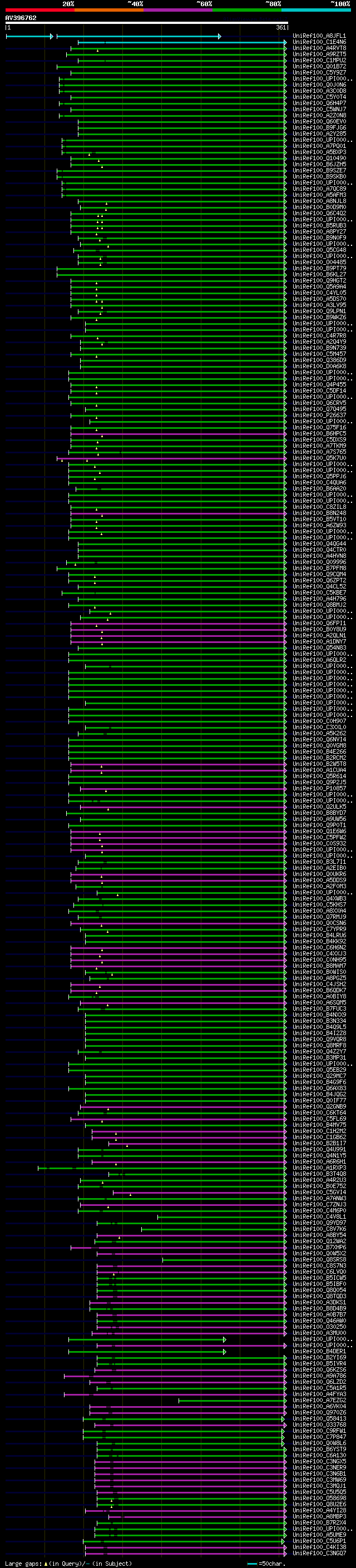
Task: Select the UniRef100_C5GVI4 label
Action: [x=319, y=1193]
